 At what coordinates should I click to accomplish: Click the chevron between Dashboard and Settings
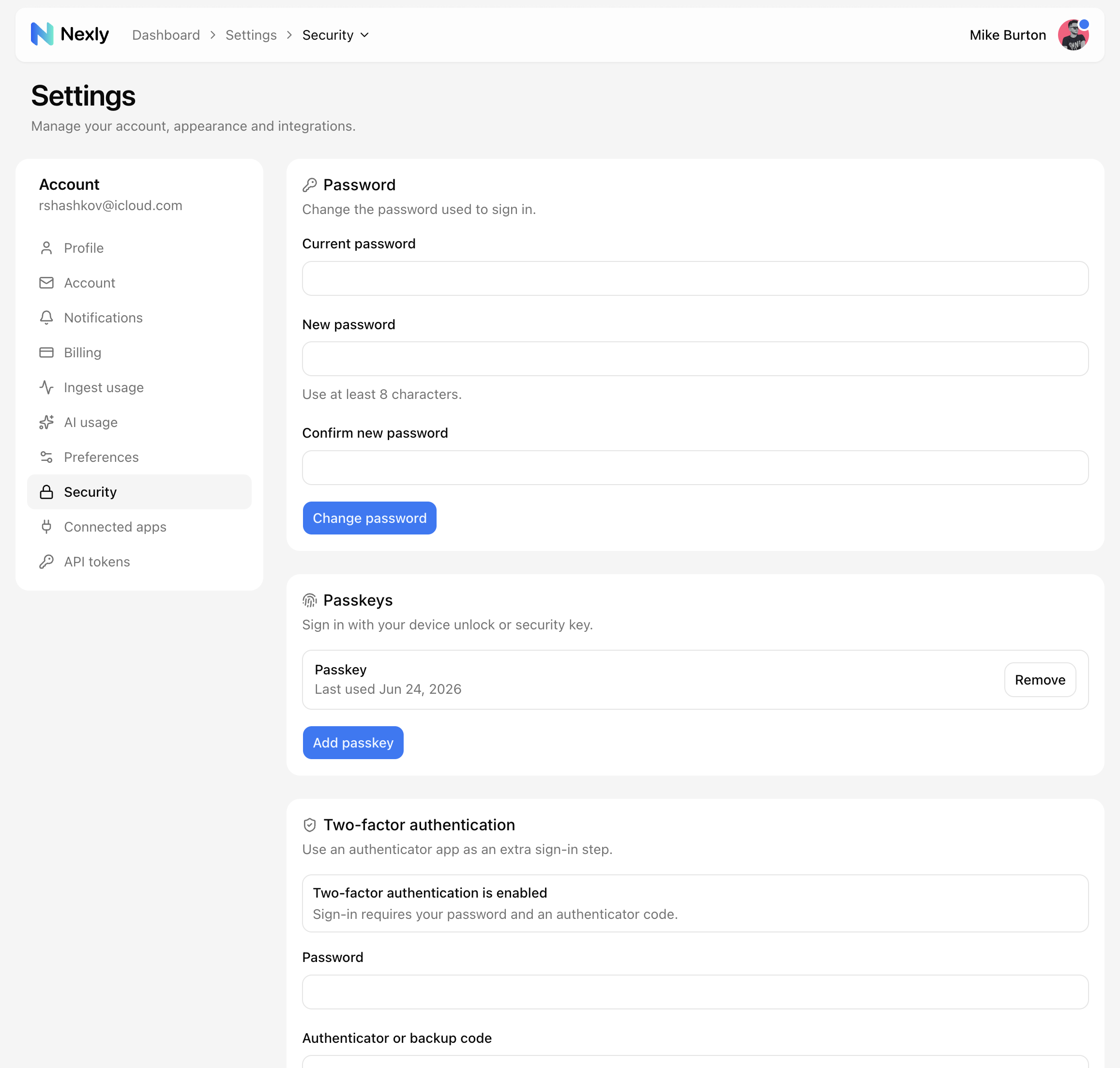point(213,35)
